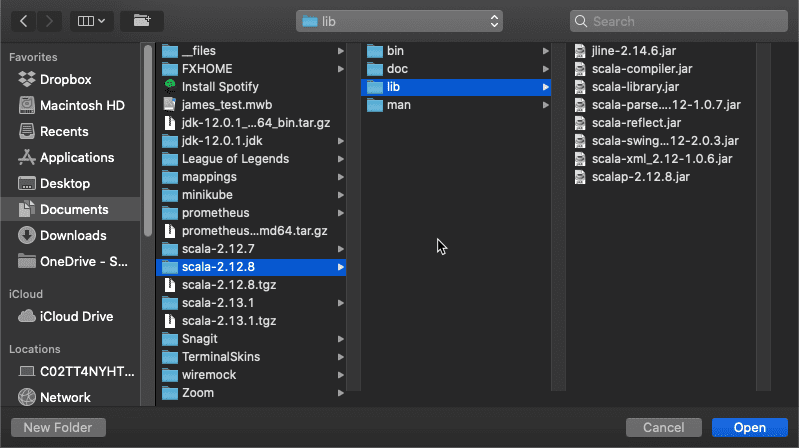This screenshot has width=799, height=448.
Task: Click the Open button
Action: 749,427
